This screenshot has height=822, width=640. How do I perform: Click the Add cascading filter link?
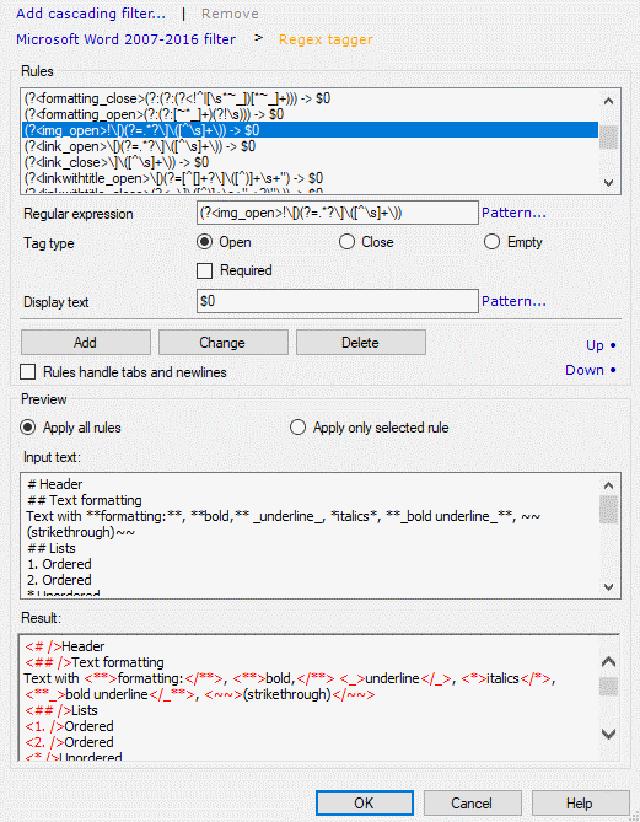coord(90,14)
